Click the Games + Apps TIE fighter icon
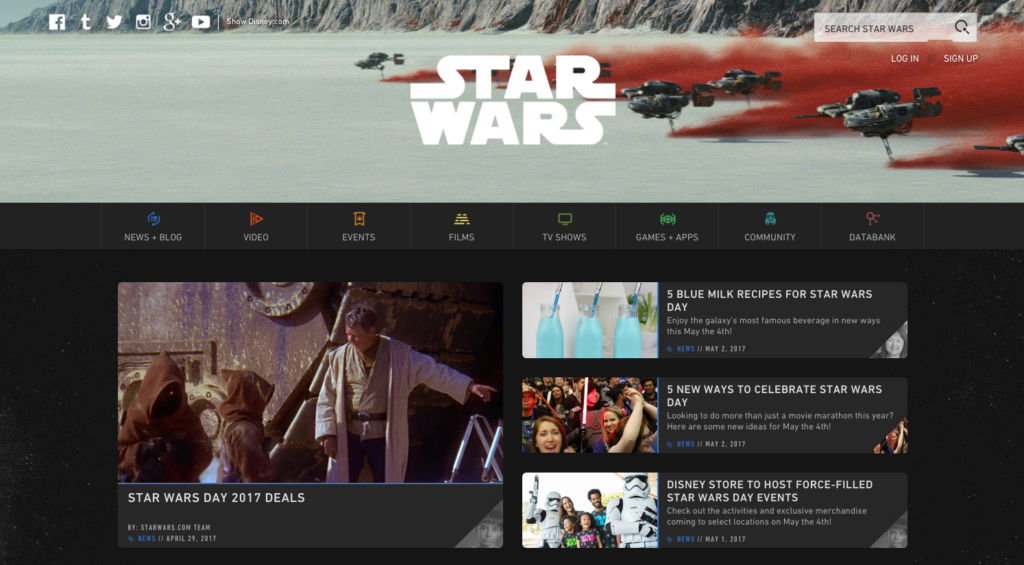The image size is (1024, 565). pyautogui.click(x=667, y=219)
